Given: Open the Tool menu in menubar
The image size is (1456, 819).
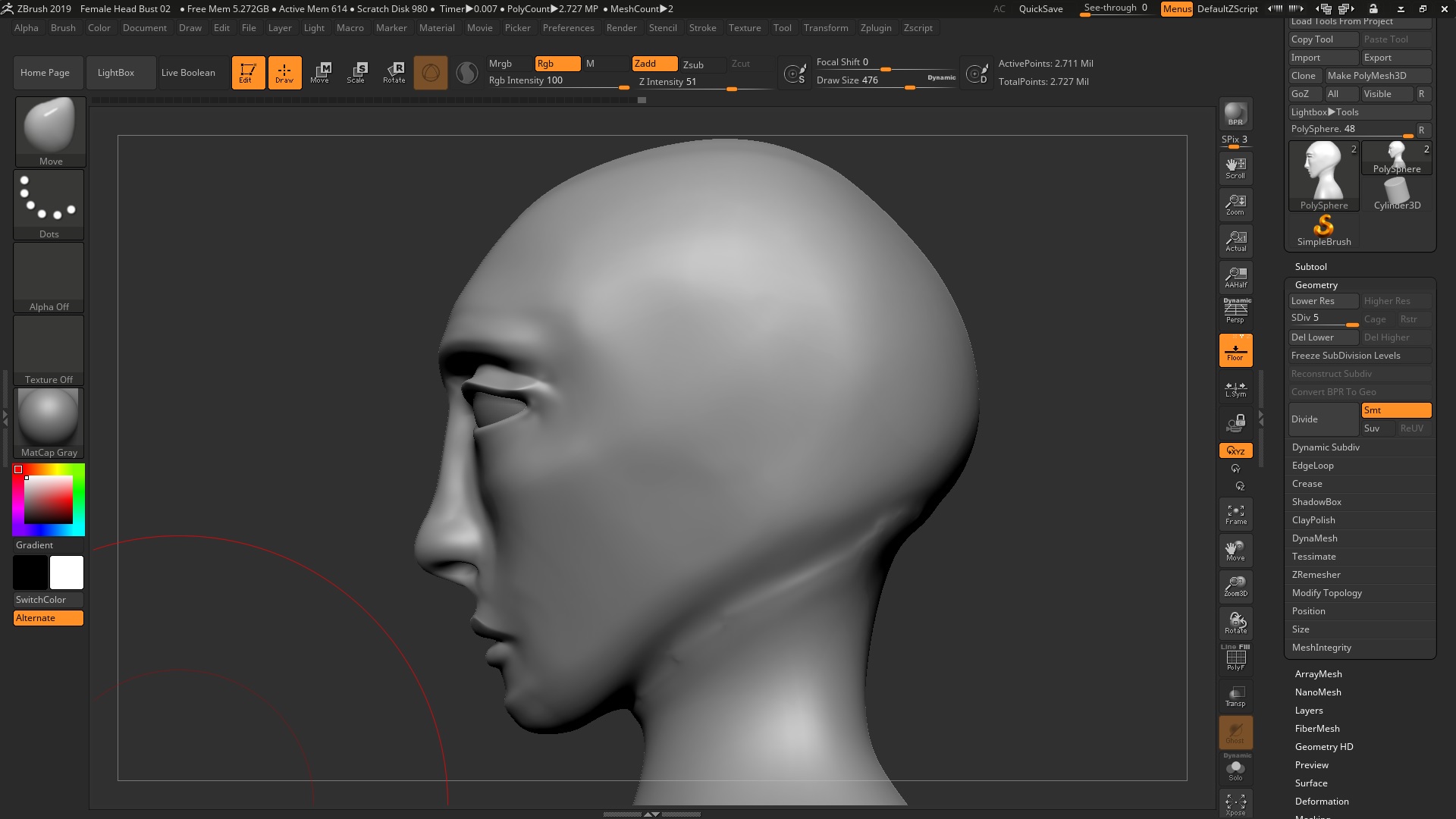Looking at the screenshot, I should [x=782, y=27].
